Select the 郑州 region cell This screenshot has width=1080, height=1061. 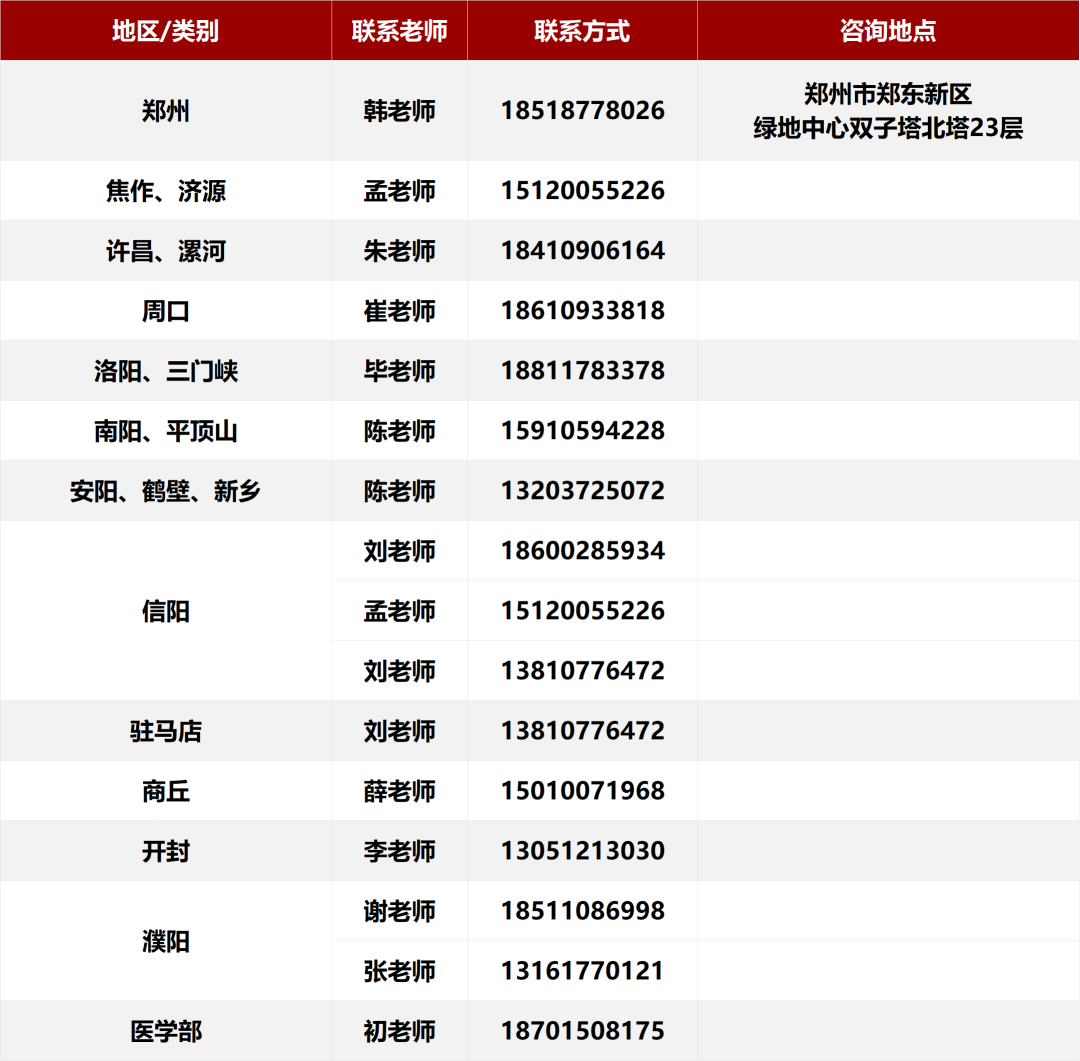[x=165, y=111]
